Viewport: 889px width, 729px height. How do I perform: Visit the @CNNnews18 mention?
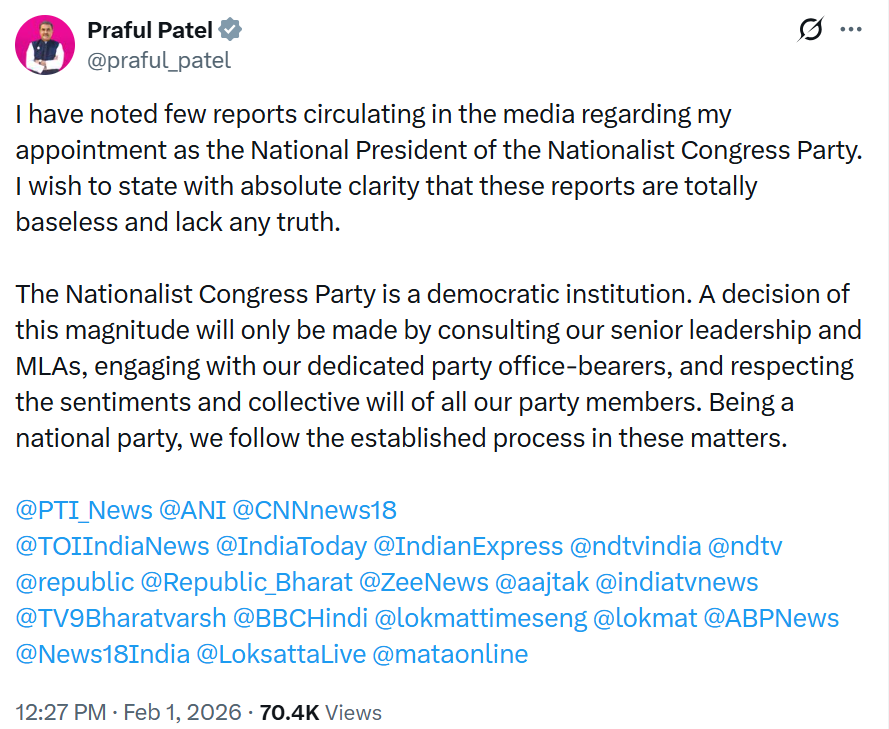314,510
